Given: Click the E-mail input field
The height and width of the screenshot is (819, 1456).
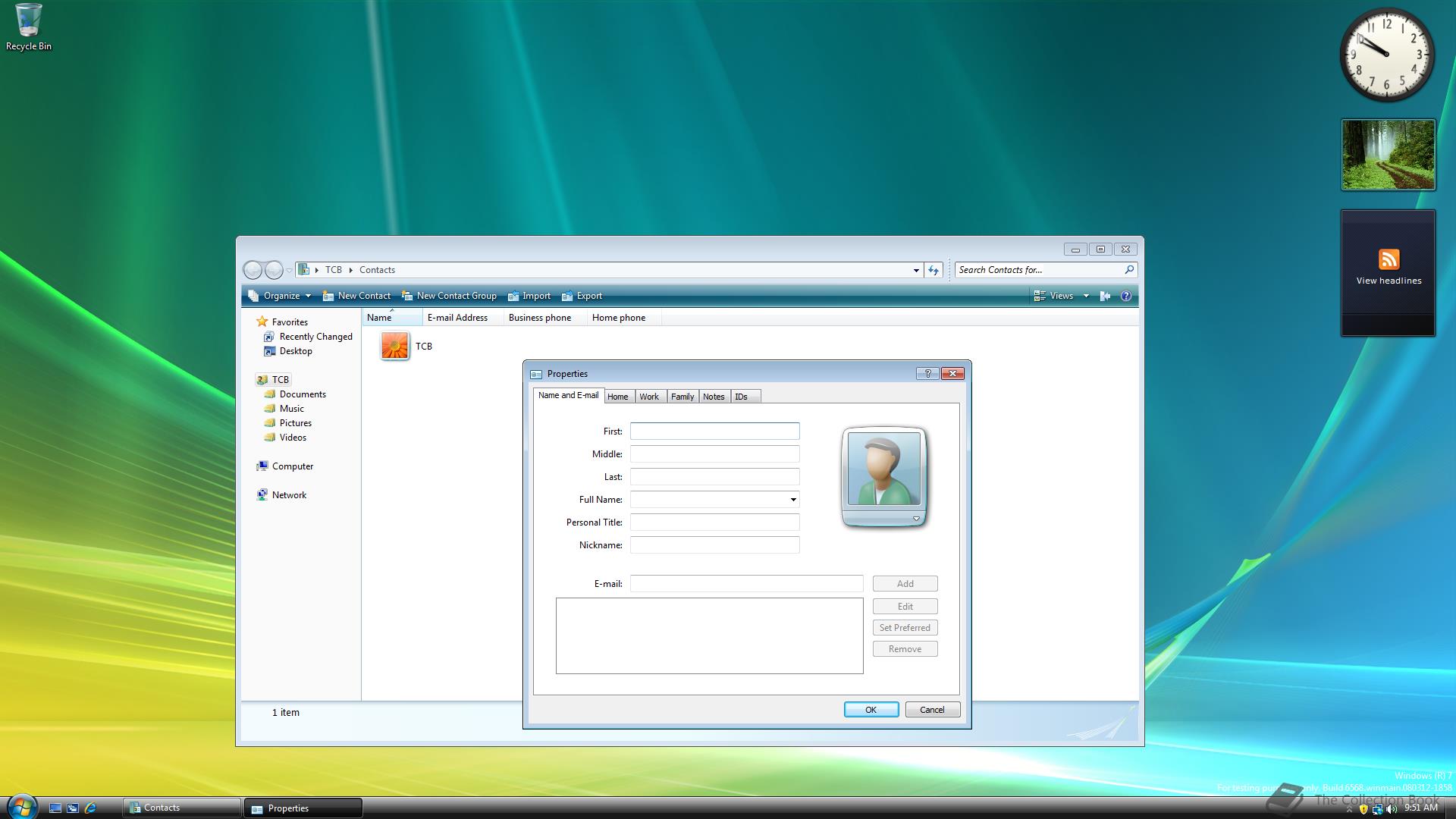Looking at the screenshot, I should pyautogui.click(x=747, y=584).
